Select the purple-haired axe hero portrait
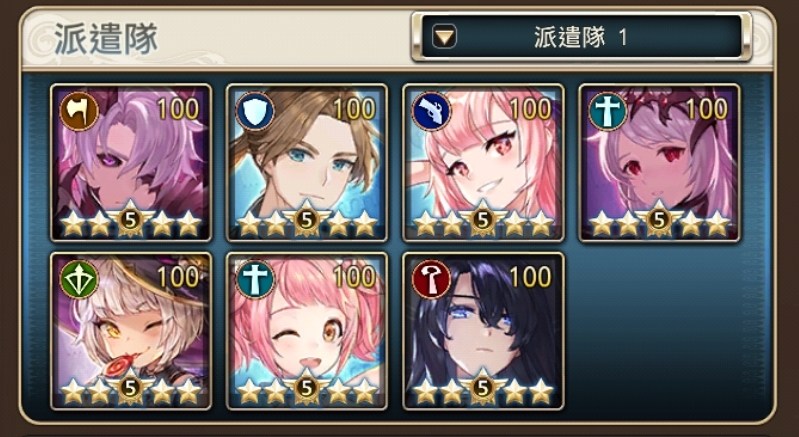799x437 pixels. pyautogui.click(x=131, y=162)
